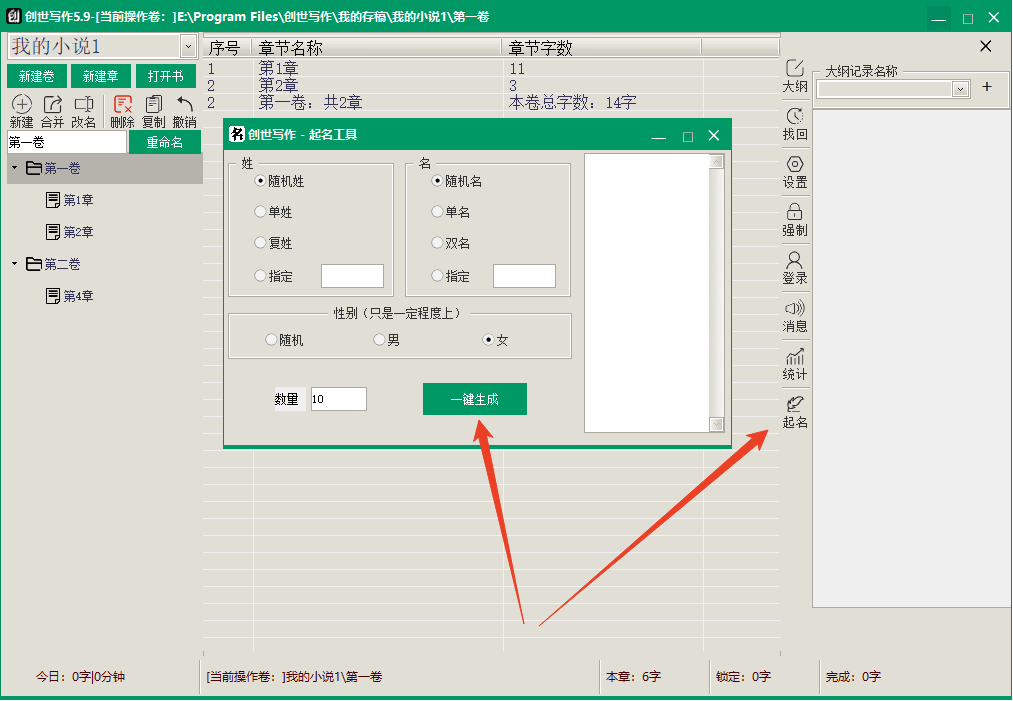The height and width of the screenshot is (701, 1013).
Task: Click the name results list scrollbar
Action: click(x=716, y=292)
